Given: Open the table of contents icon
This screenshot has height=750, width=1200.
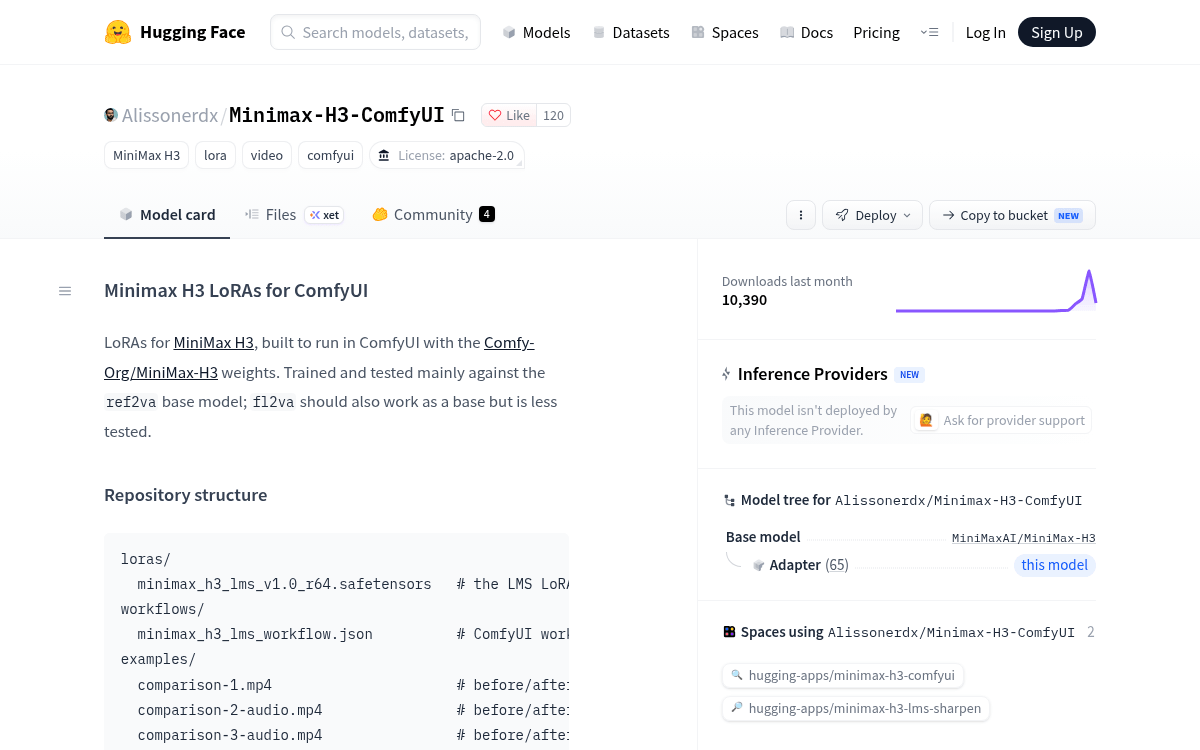Looking at the screenshot, I should [x=65, y=291].
